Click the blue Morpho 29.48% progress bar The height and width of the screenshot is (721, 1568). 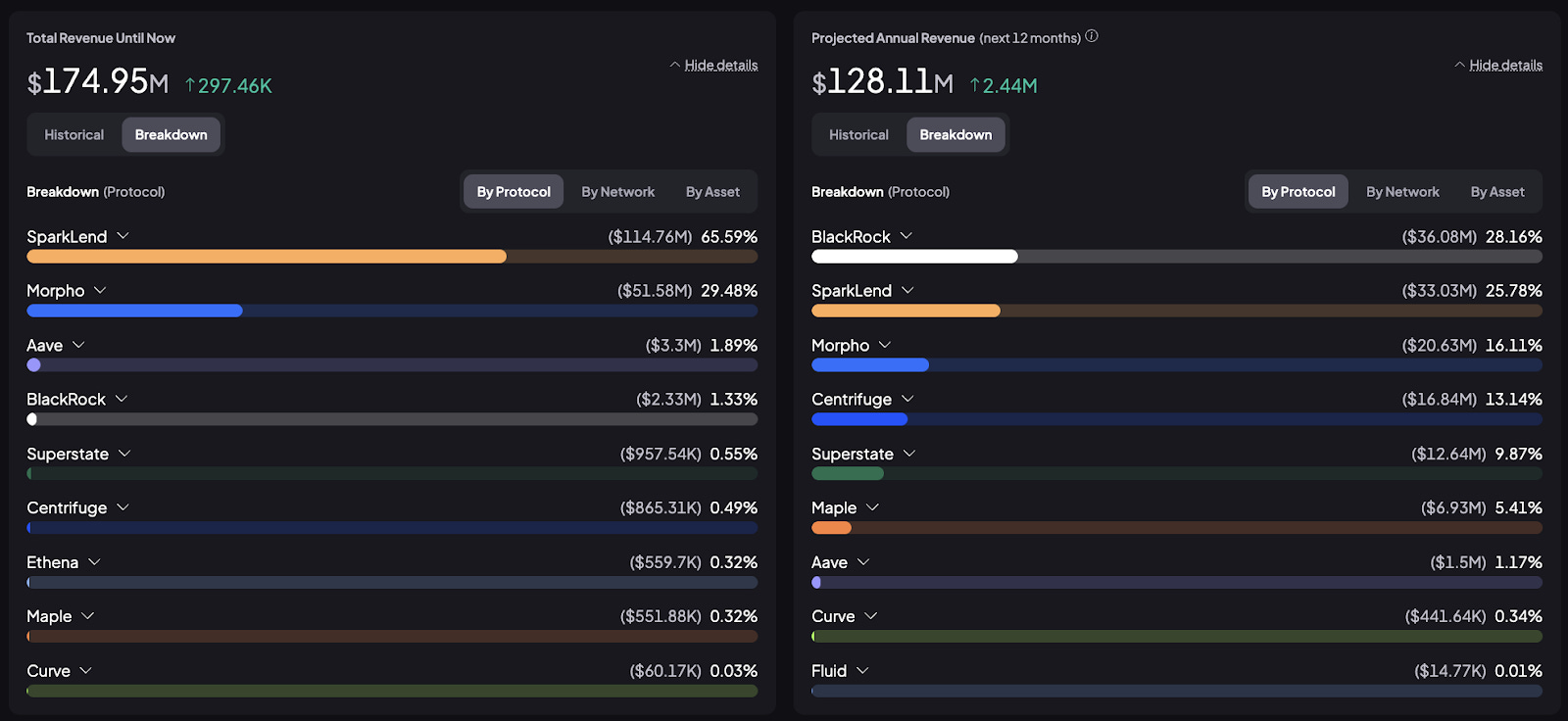[x=134, y=311]
